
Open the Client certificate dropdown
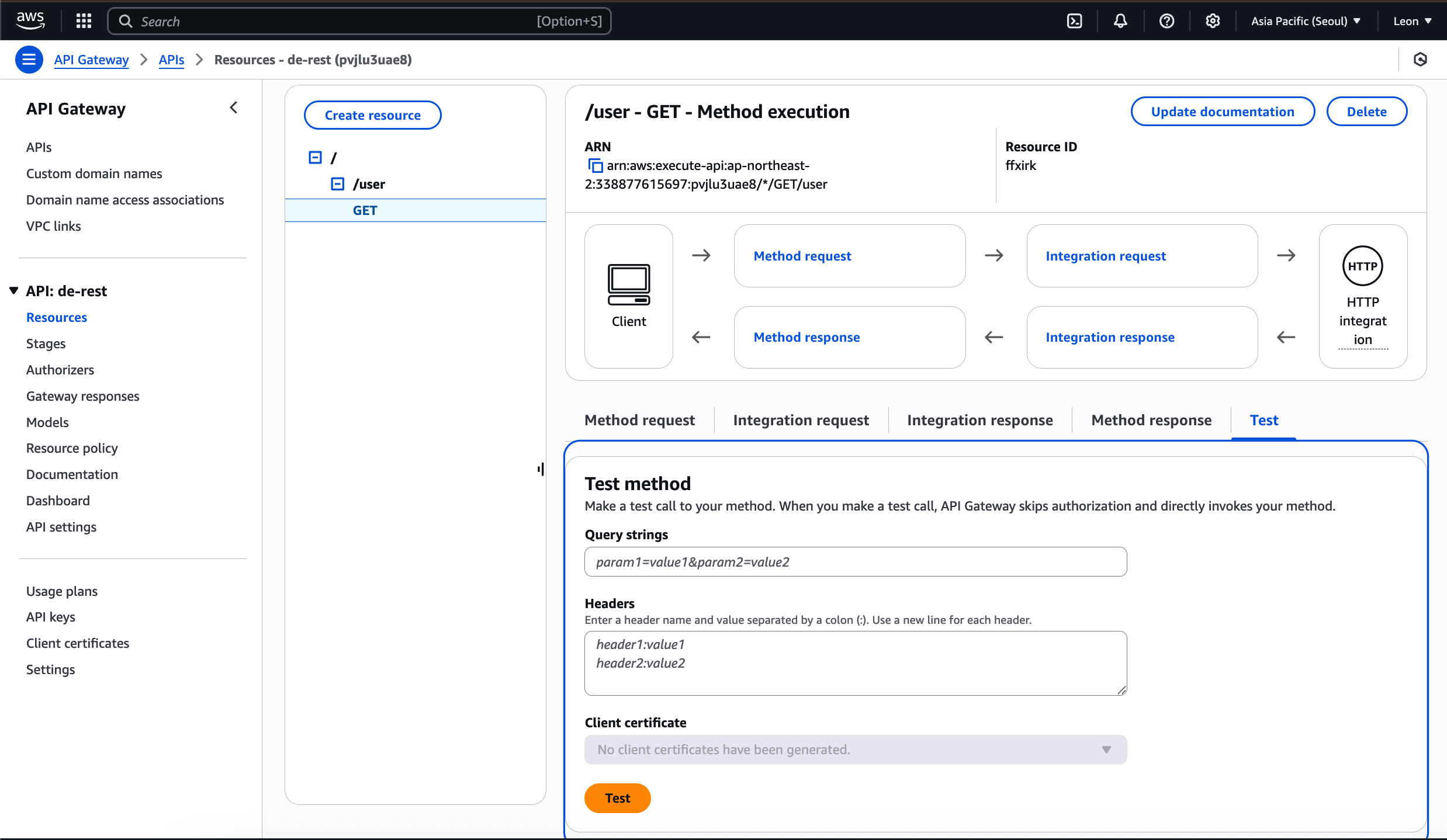point(855,749)
